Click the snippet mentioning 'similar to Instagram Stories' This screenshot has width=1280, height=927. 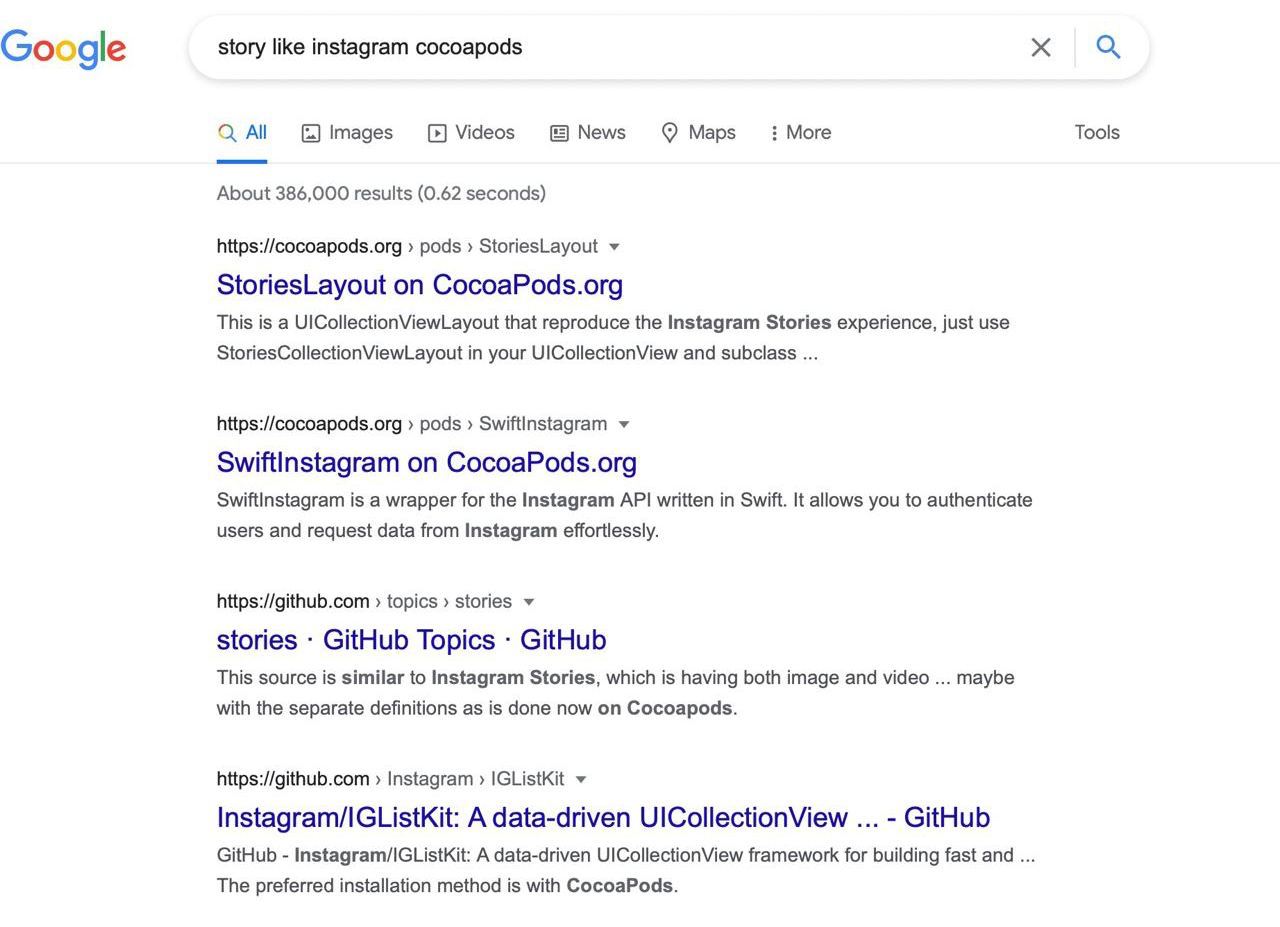616,693
